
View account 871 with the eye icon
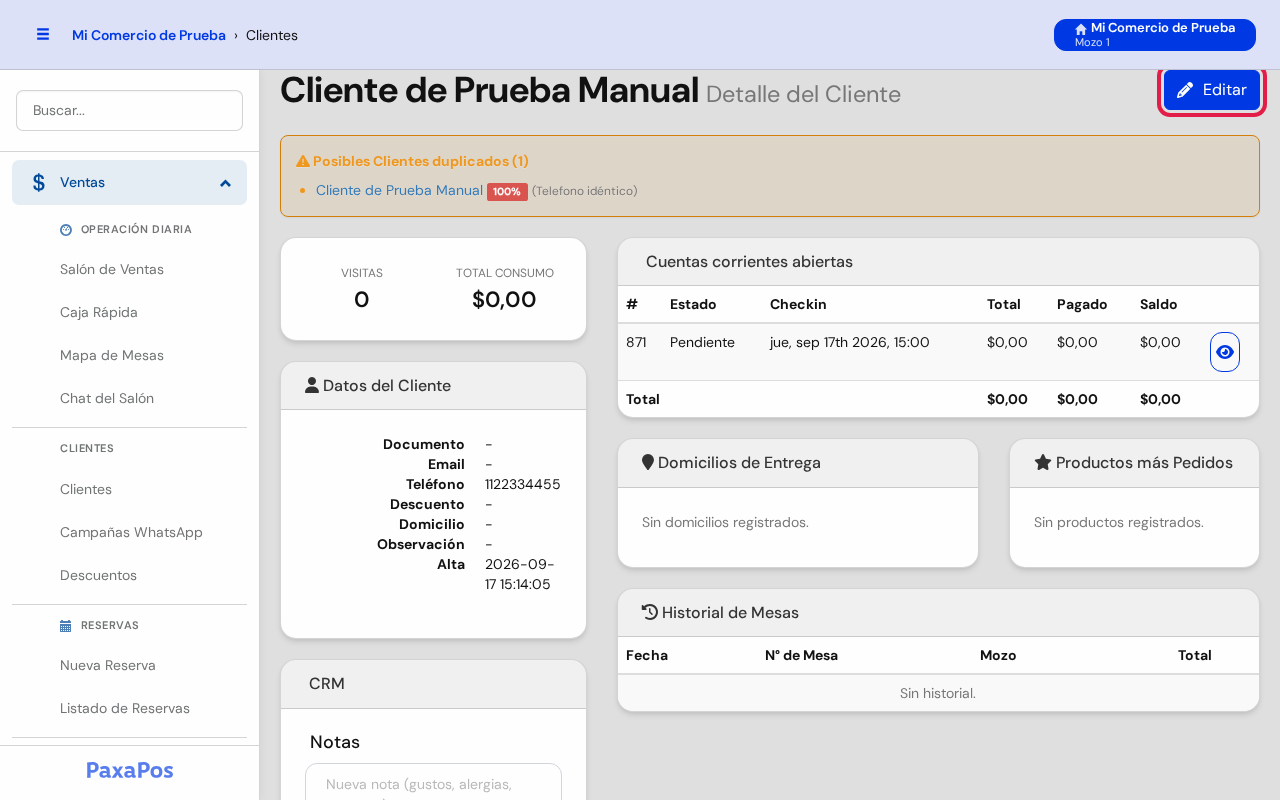tap(1225, 352)
